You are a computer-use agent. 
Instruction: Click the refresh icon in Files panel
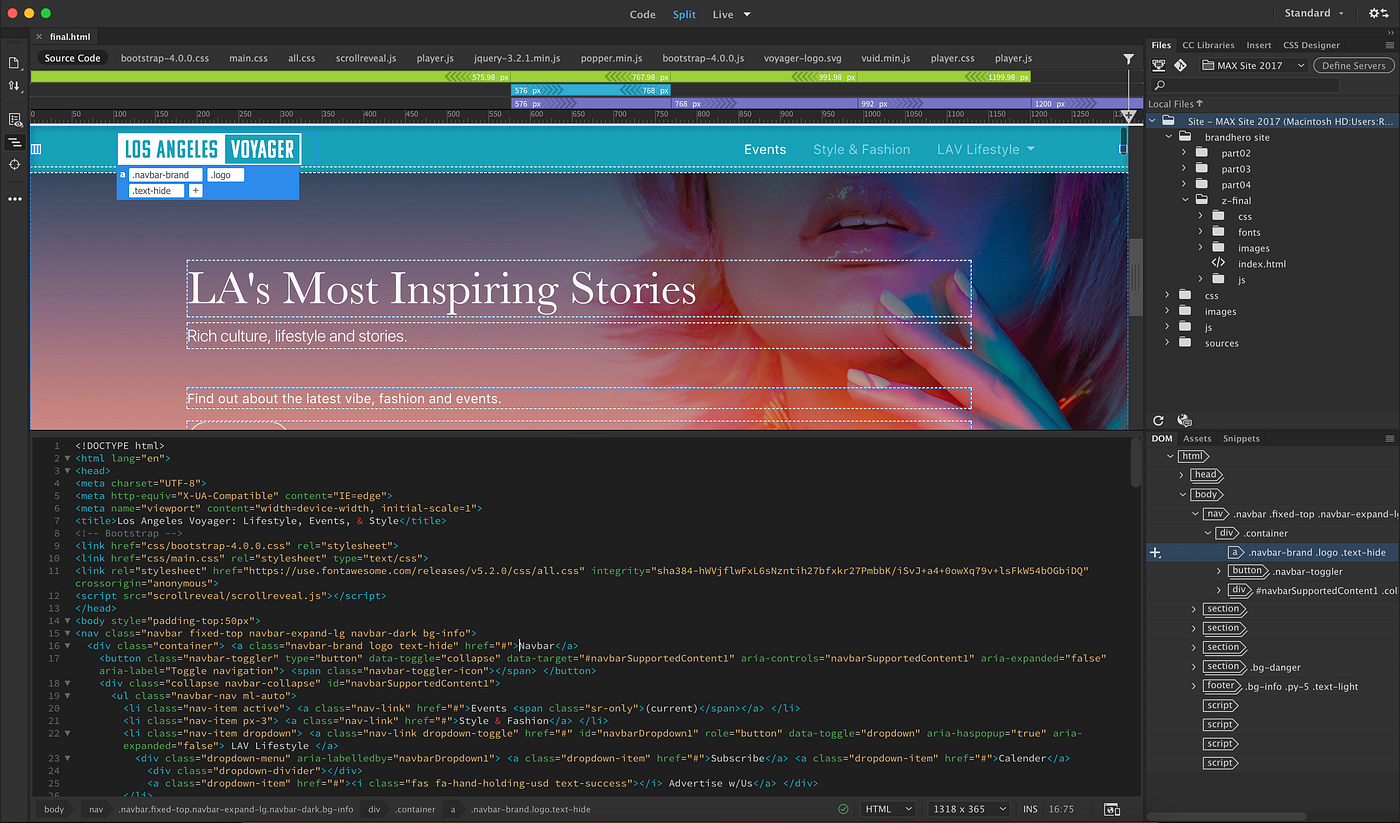click(x=1158, y=420)
